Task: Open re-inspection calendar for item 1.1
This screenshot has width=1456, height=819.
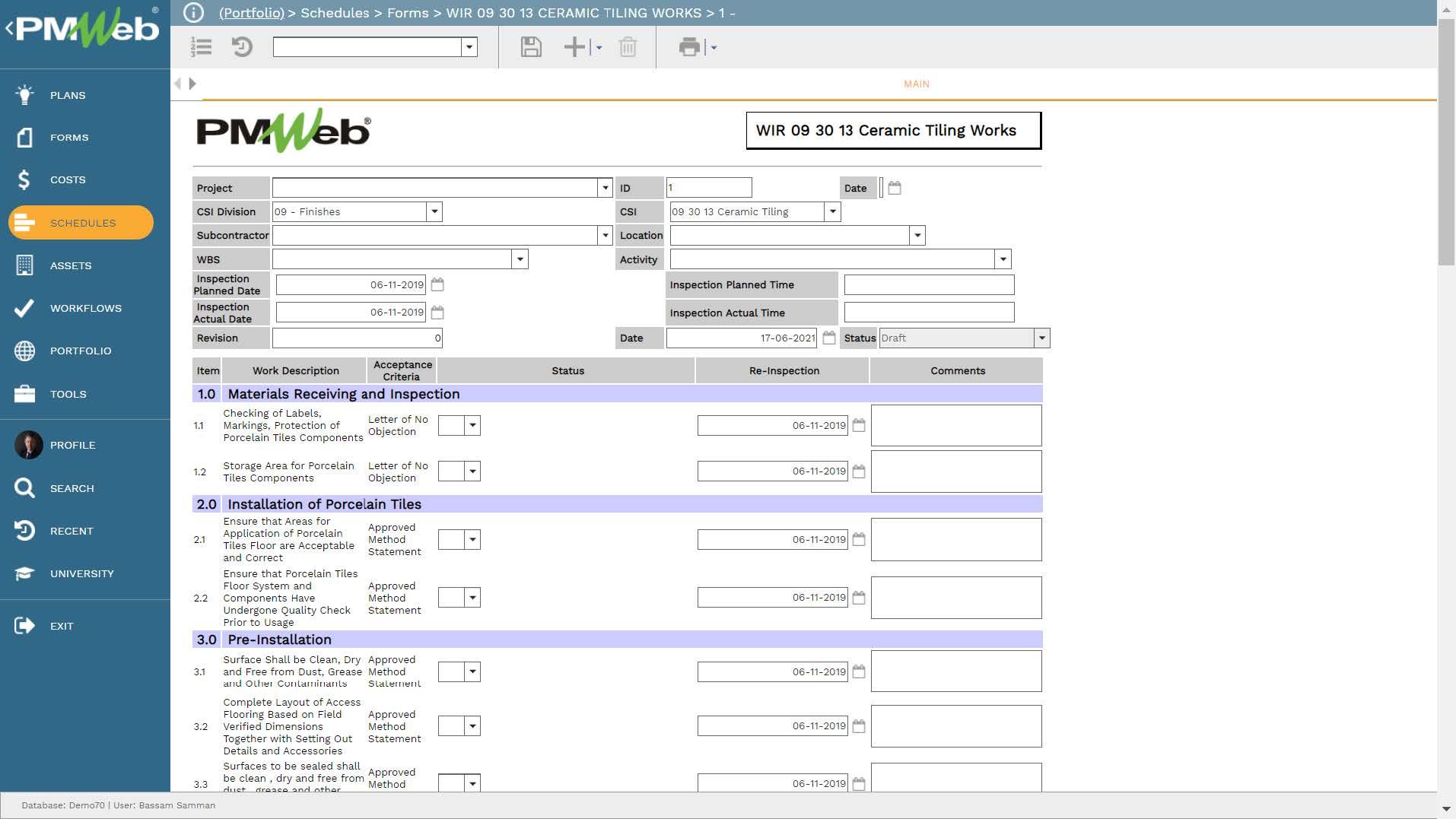Action: [x=859, y=425]
